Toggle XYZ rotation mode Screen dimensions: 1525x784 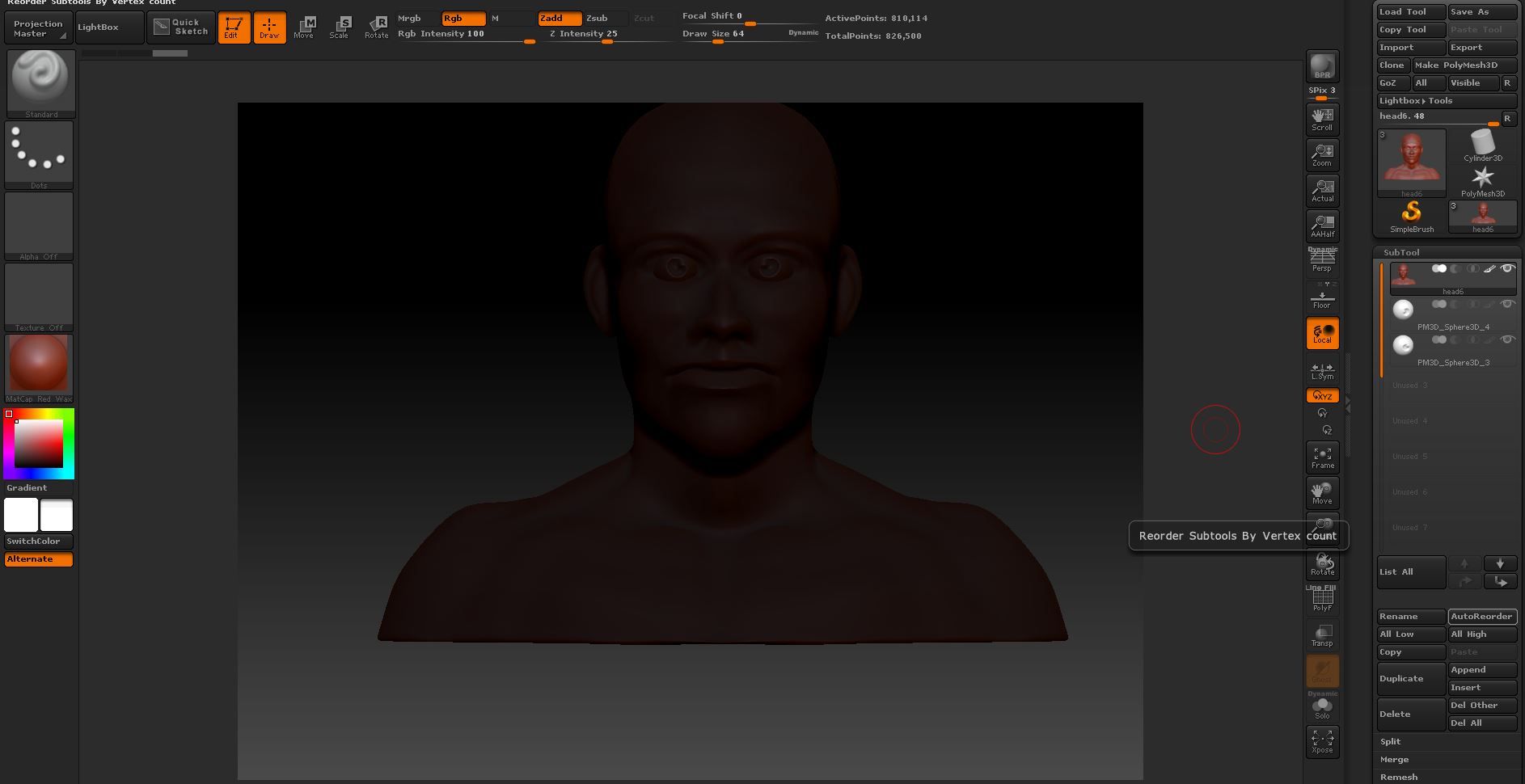pos(1322,396)
